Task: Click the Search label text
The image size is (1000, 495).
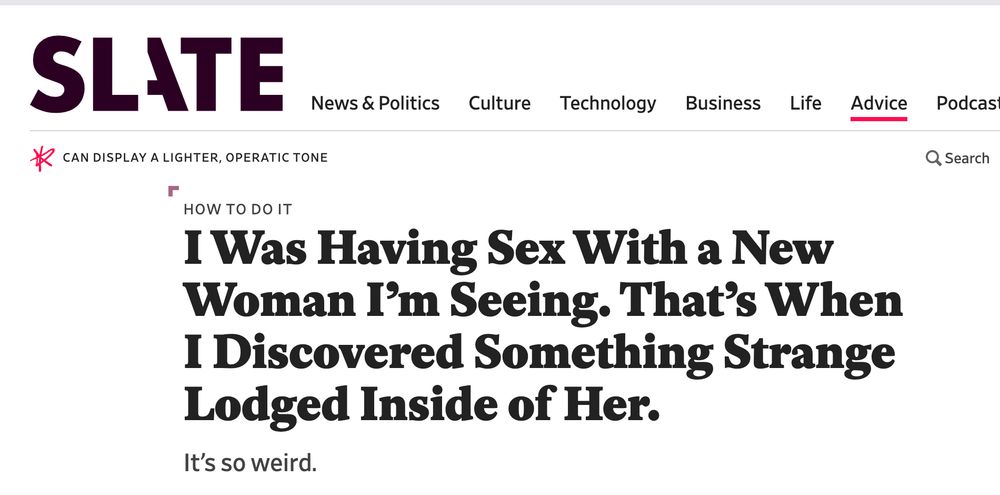Action: coord(967,158)
